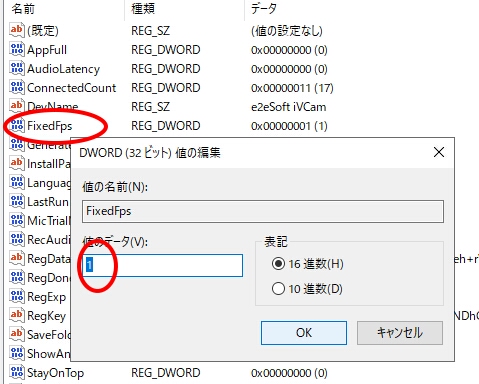
Task: Click the RegExp DWORD icon
Action: click(x=17, y=296)
